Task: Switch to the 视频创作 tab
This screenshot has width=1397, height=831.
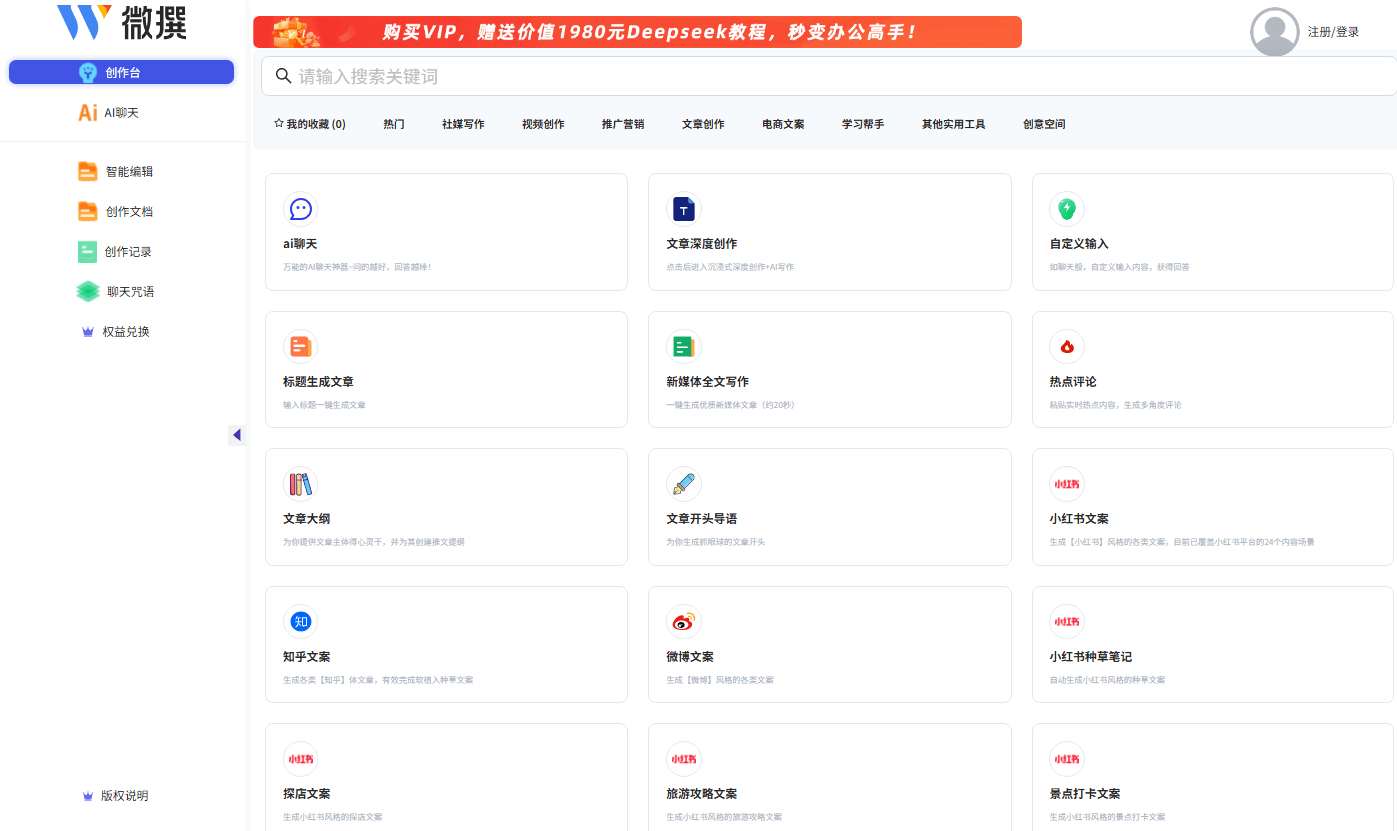Action: tap(543, 124)
